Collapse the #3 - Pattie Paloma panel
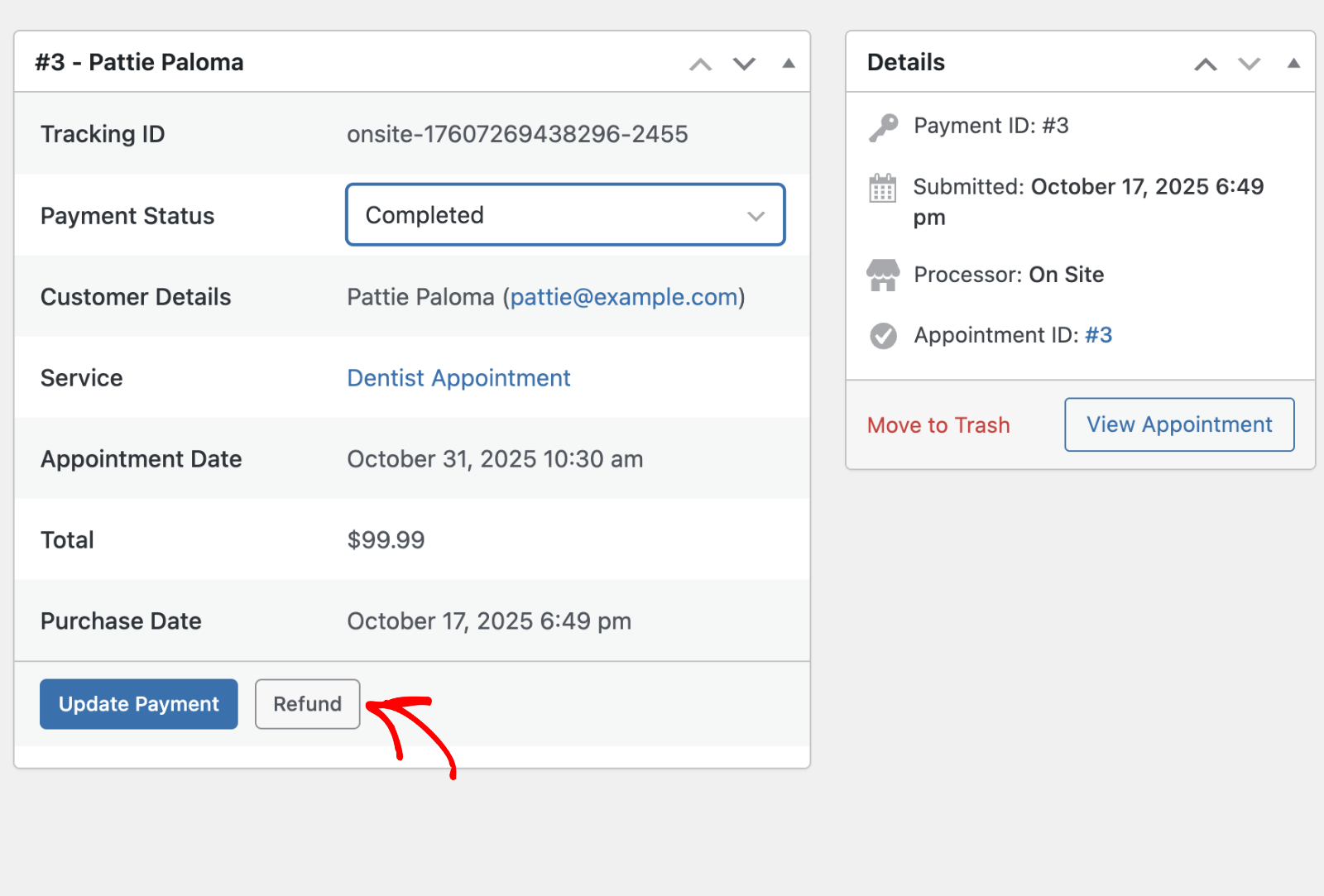This screenshot has width=1324, height=896. tap(789, 64)
